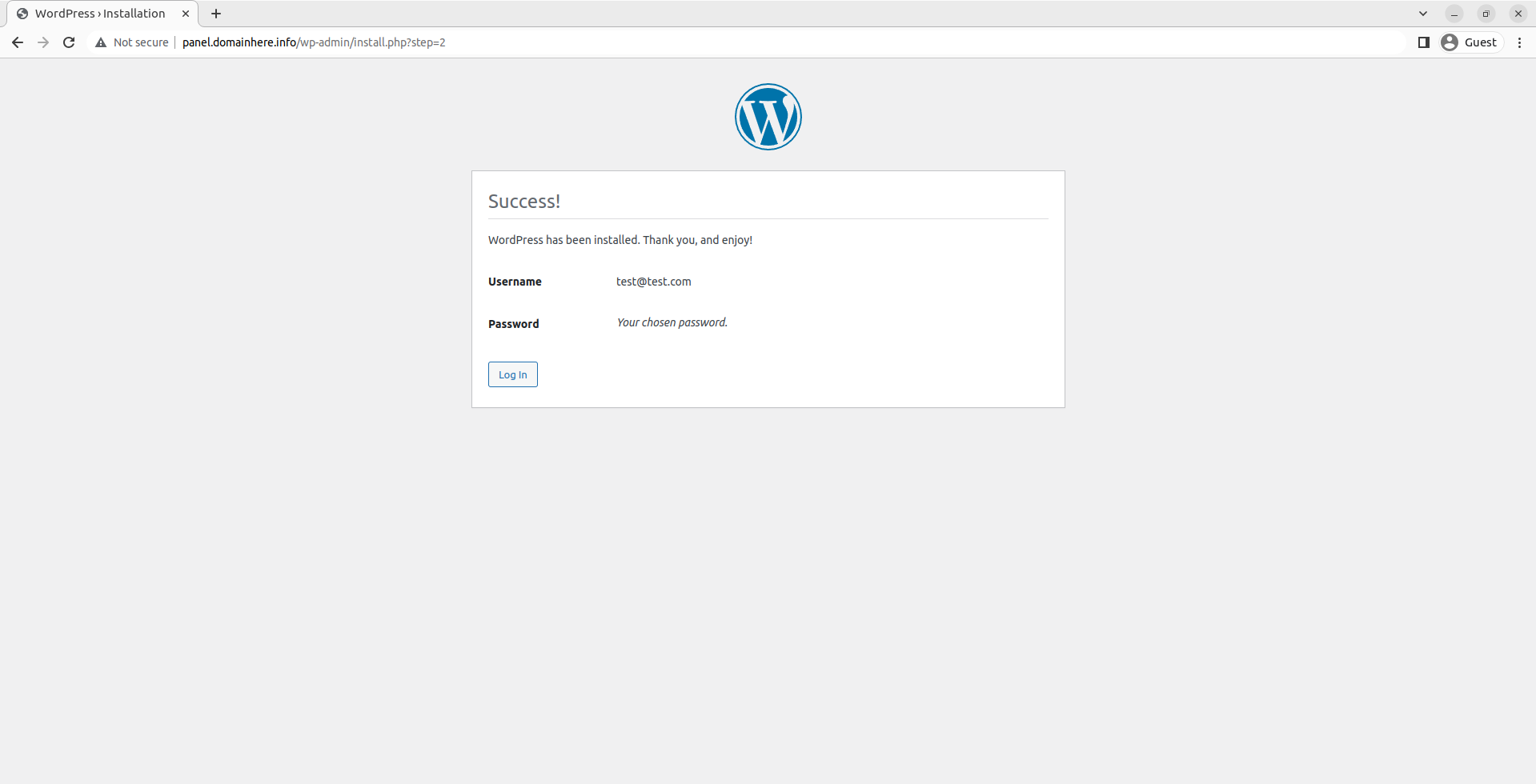Open a new tab

pyautogui.click(x=216, y=14)
